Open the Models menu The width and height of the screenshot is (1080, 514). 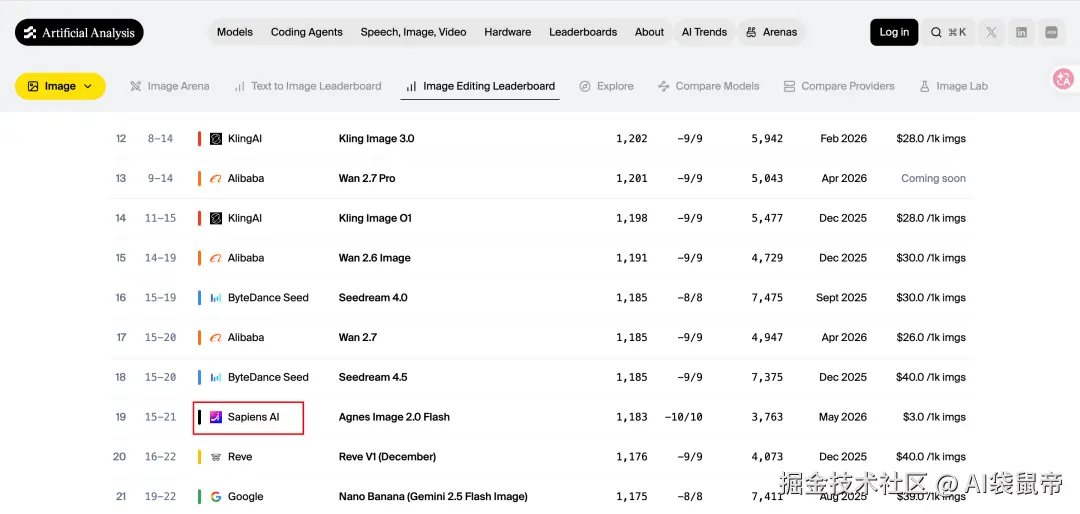(x=235, y=32)
